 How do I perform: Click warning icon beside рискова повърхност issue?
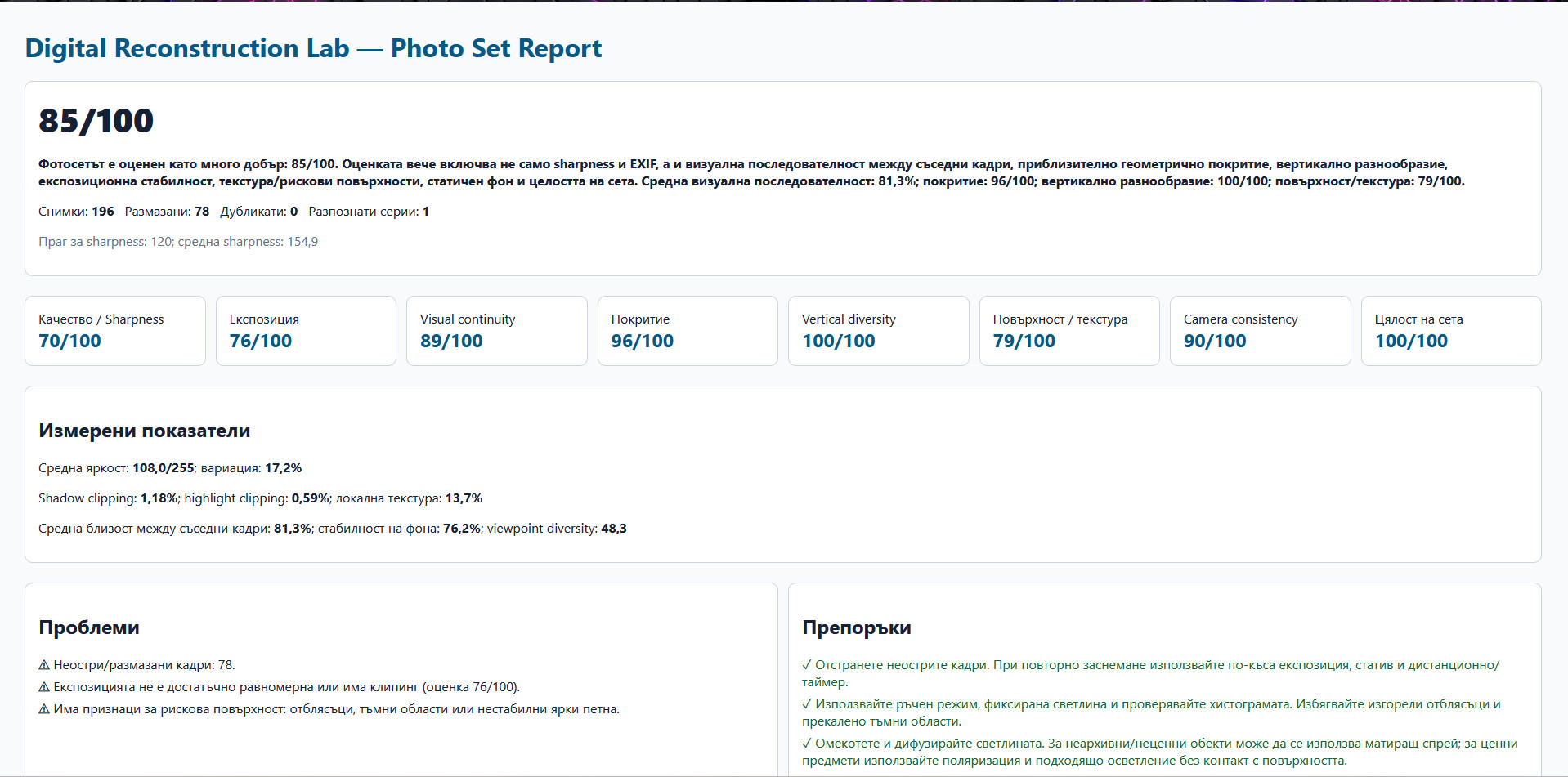pos(44,709)
